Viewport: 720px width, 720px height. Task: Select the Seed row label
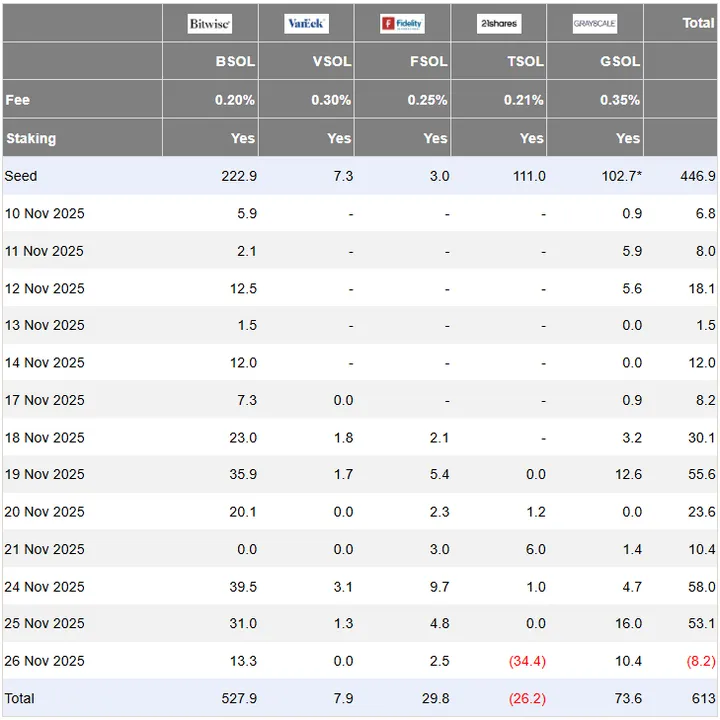click(21, 176)
